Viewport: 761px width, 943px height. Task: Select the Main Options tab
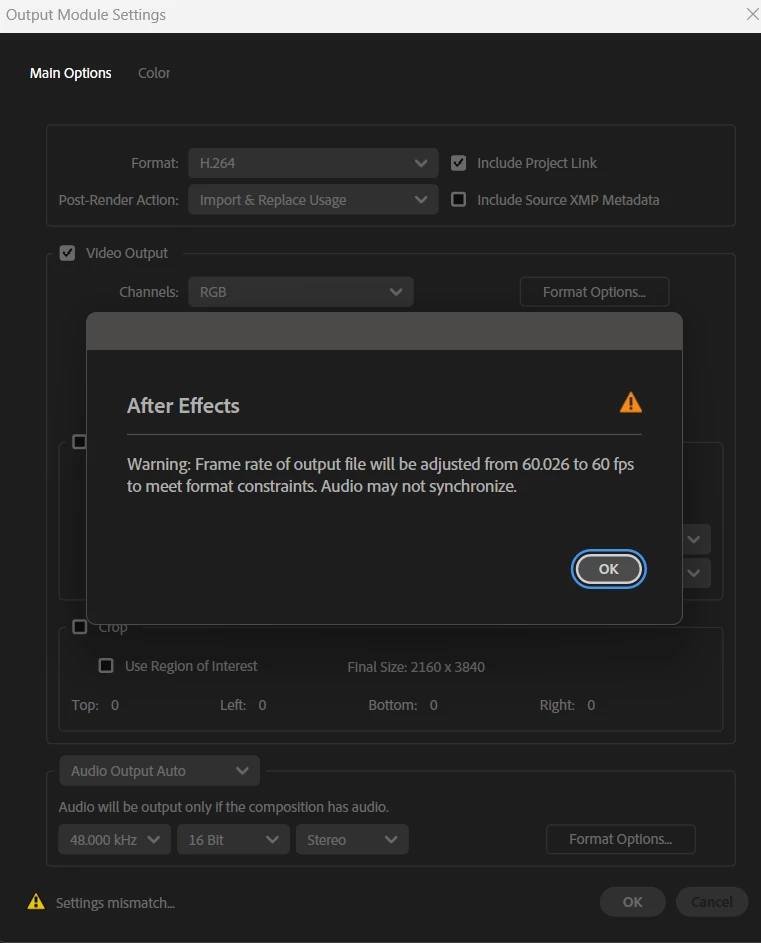coord(70,73)
